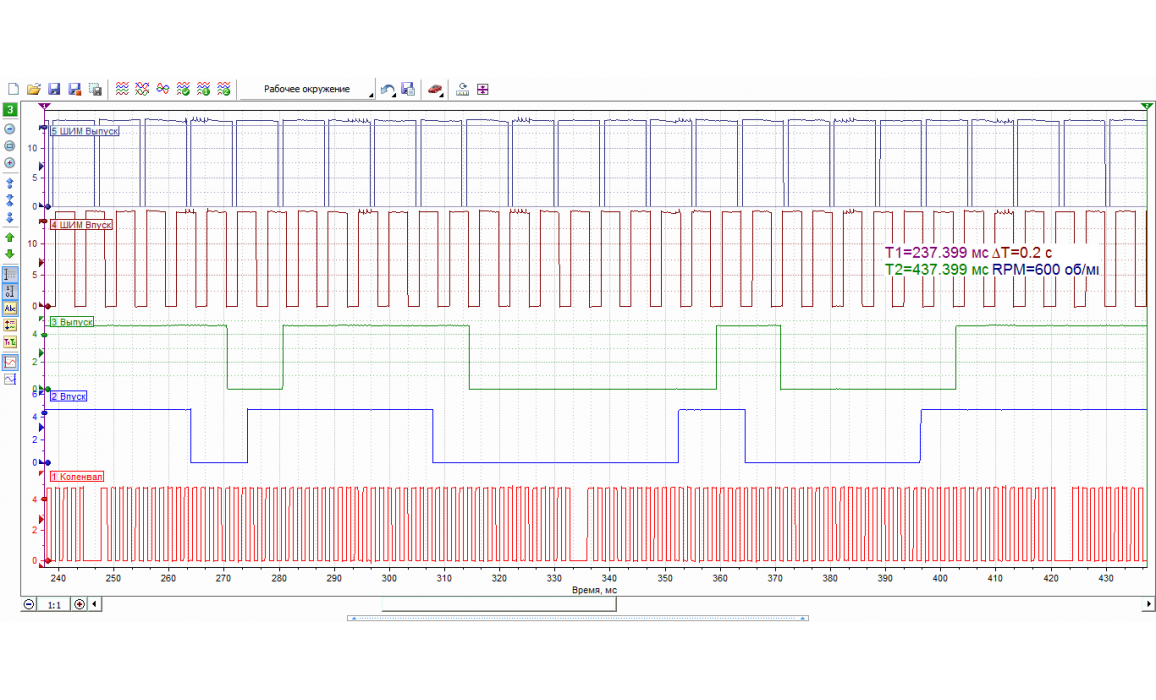Image resolution: width=1156 pixels, height=700 pixels.
Task: Click the horizontal time scrollbar thumb
Action: pyautogui.click(x=499, y=605)
